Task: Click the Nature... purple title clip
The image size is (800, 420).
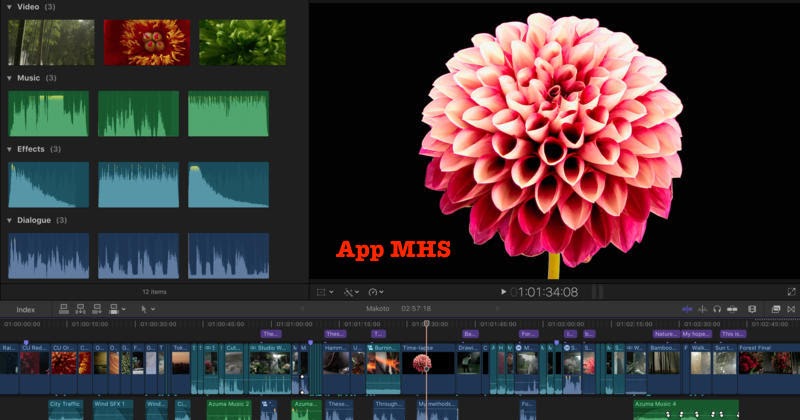Action: click(665, 334)
